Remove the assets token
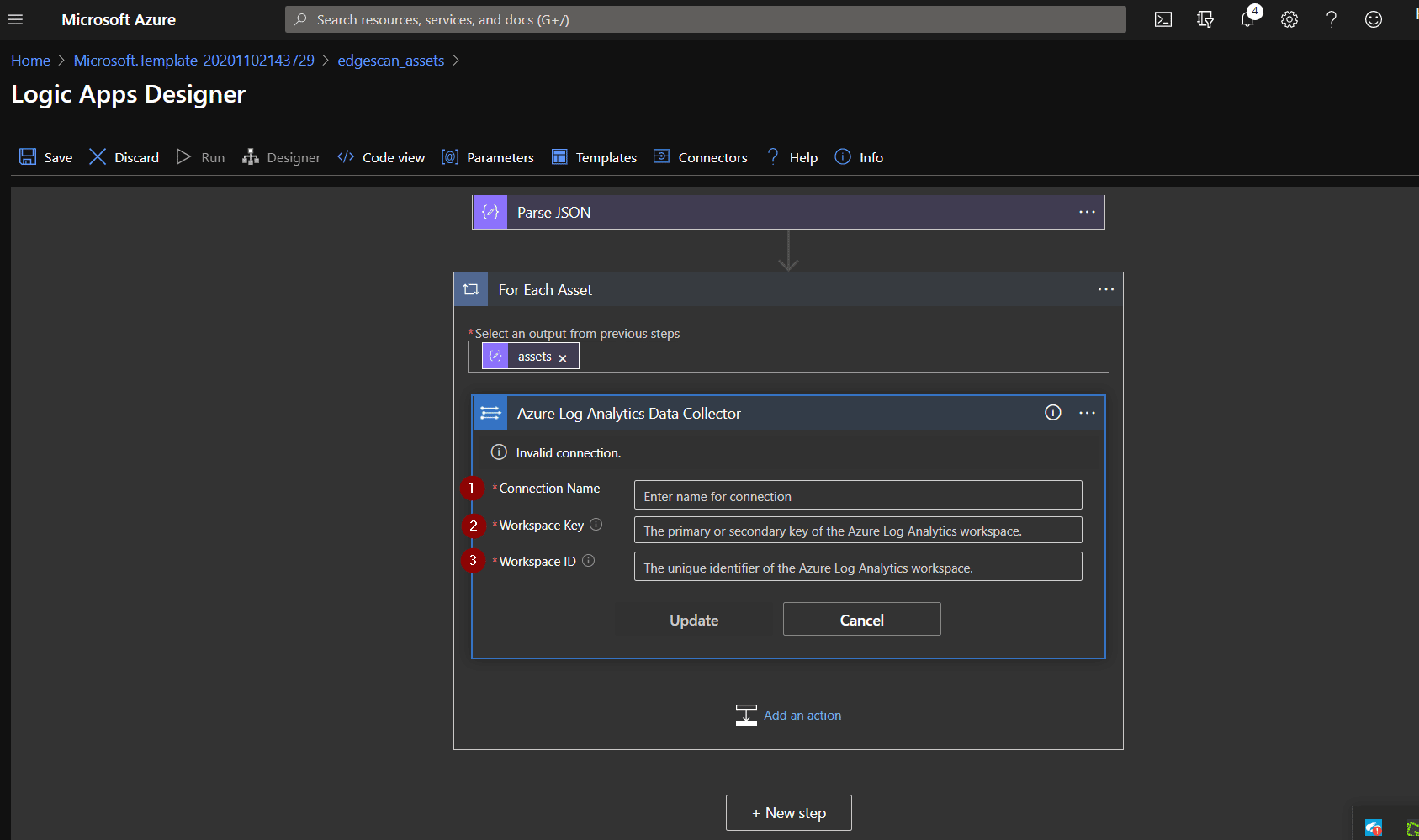Image resolution: width=1419 pixels, height=840 pixels. 563,358
